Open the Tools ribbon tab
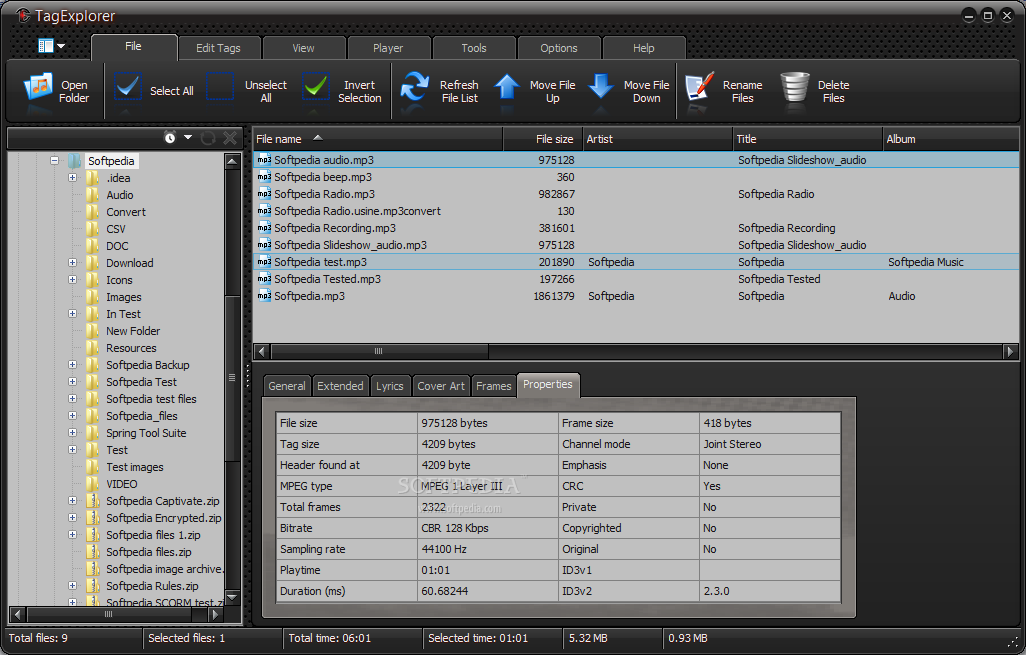 coord(474,48)
